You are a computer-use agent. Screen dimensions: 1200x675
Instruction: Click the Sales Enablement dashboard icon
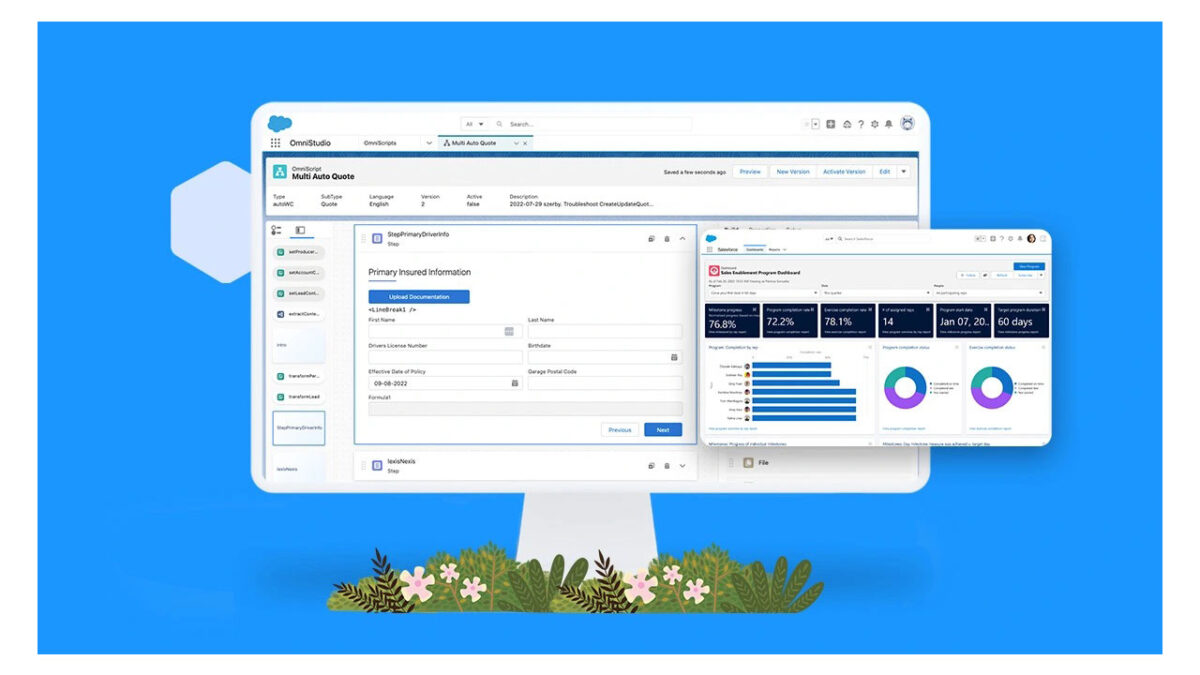pyautogui.click(x=714, y=270)
